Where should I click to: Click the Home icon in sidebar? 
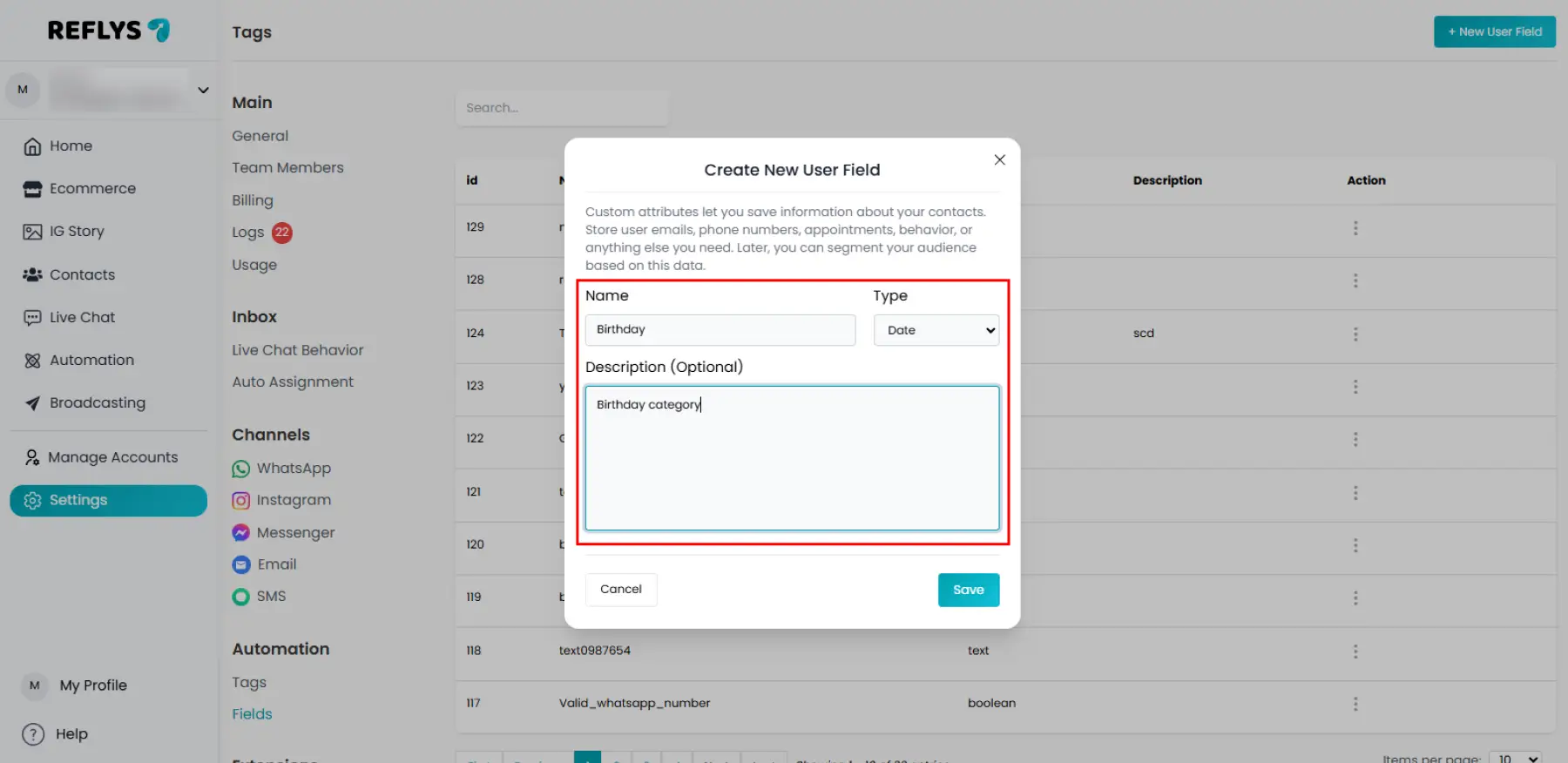32,146
